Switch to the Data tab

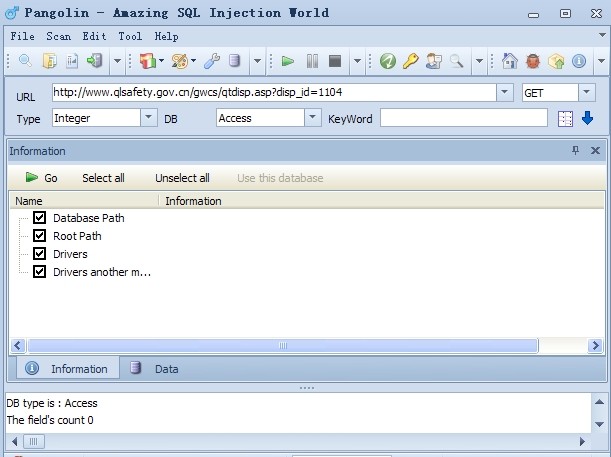click(155, 368)
